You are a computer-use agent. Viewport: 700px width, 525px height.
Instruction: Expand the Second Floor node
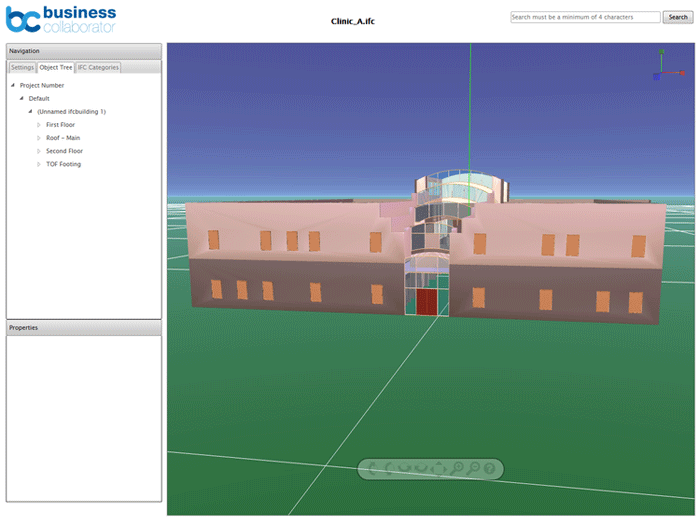pos(39,151)
